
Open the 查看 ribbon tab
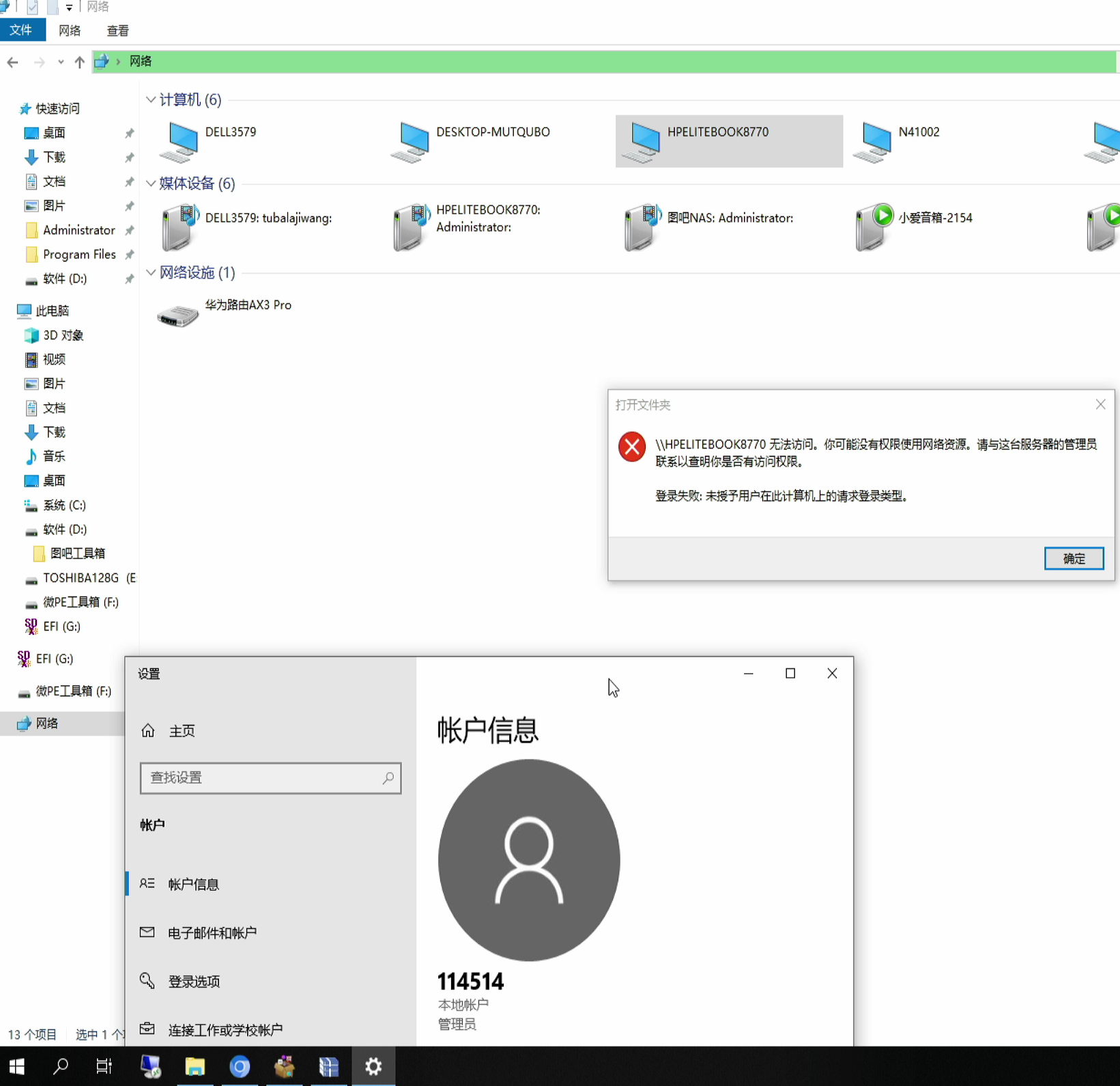(117, 31)
